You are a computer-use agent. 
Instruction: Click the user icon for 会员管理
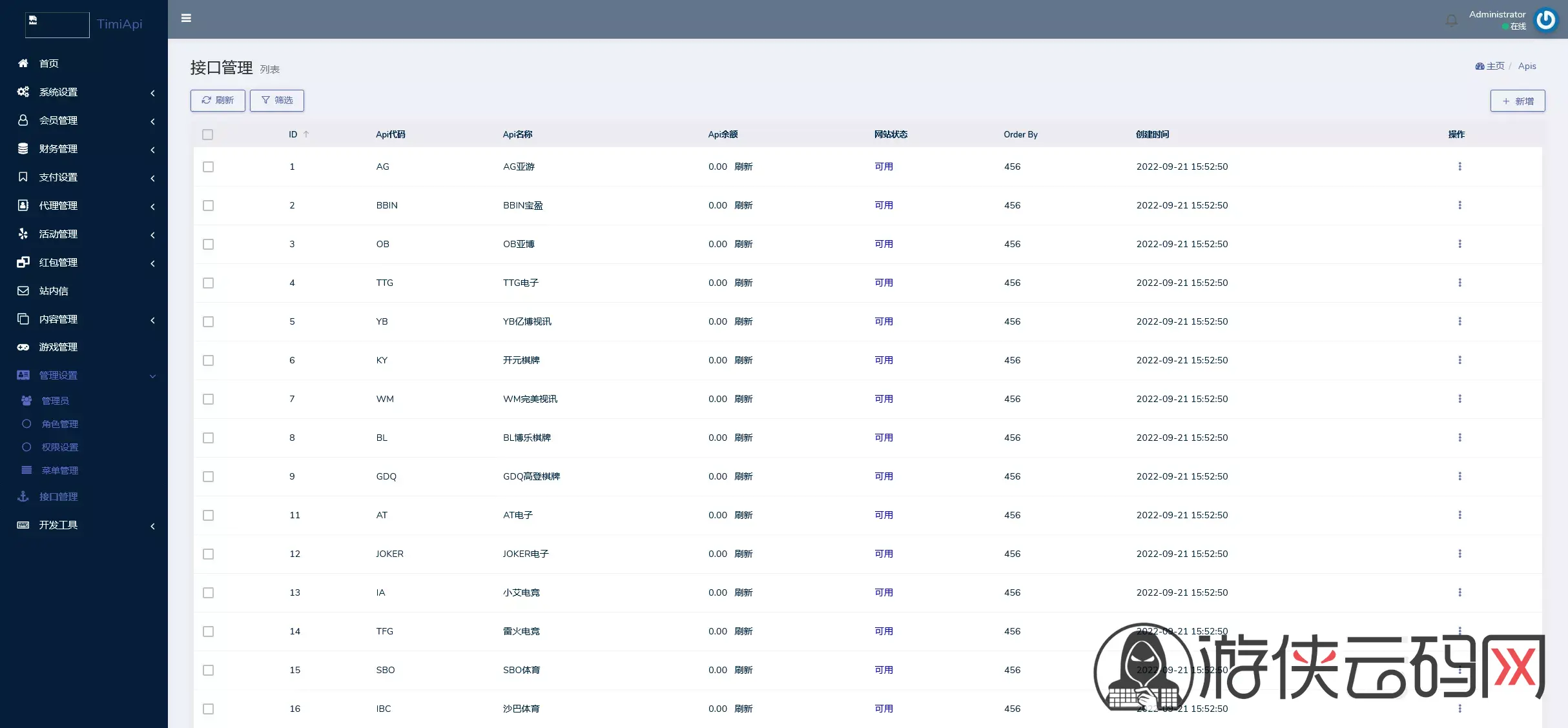(x=23, y=120)
